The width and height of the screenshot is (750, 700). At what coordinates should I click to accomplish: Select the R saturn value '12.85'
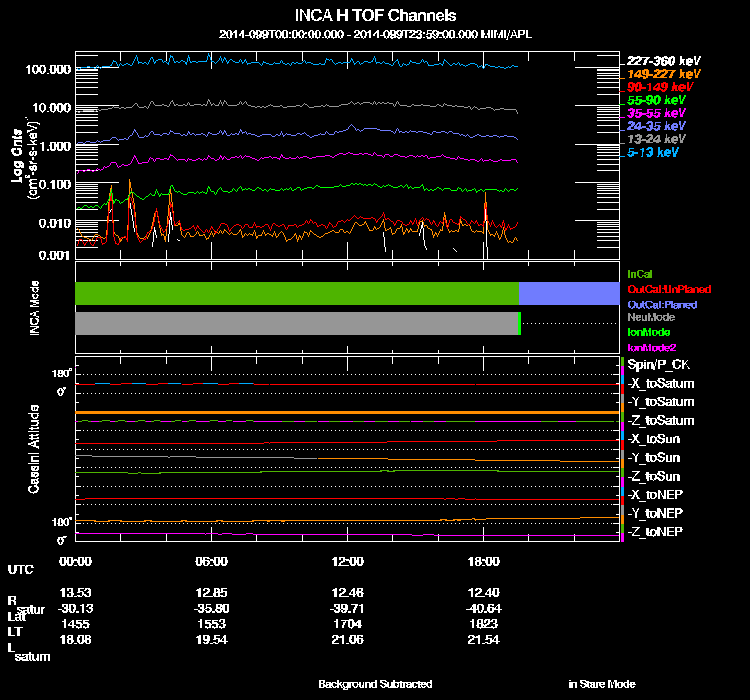[211, 593]
